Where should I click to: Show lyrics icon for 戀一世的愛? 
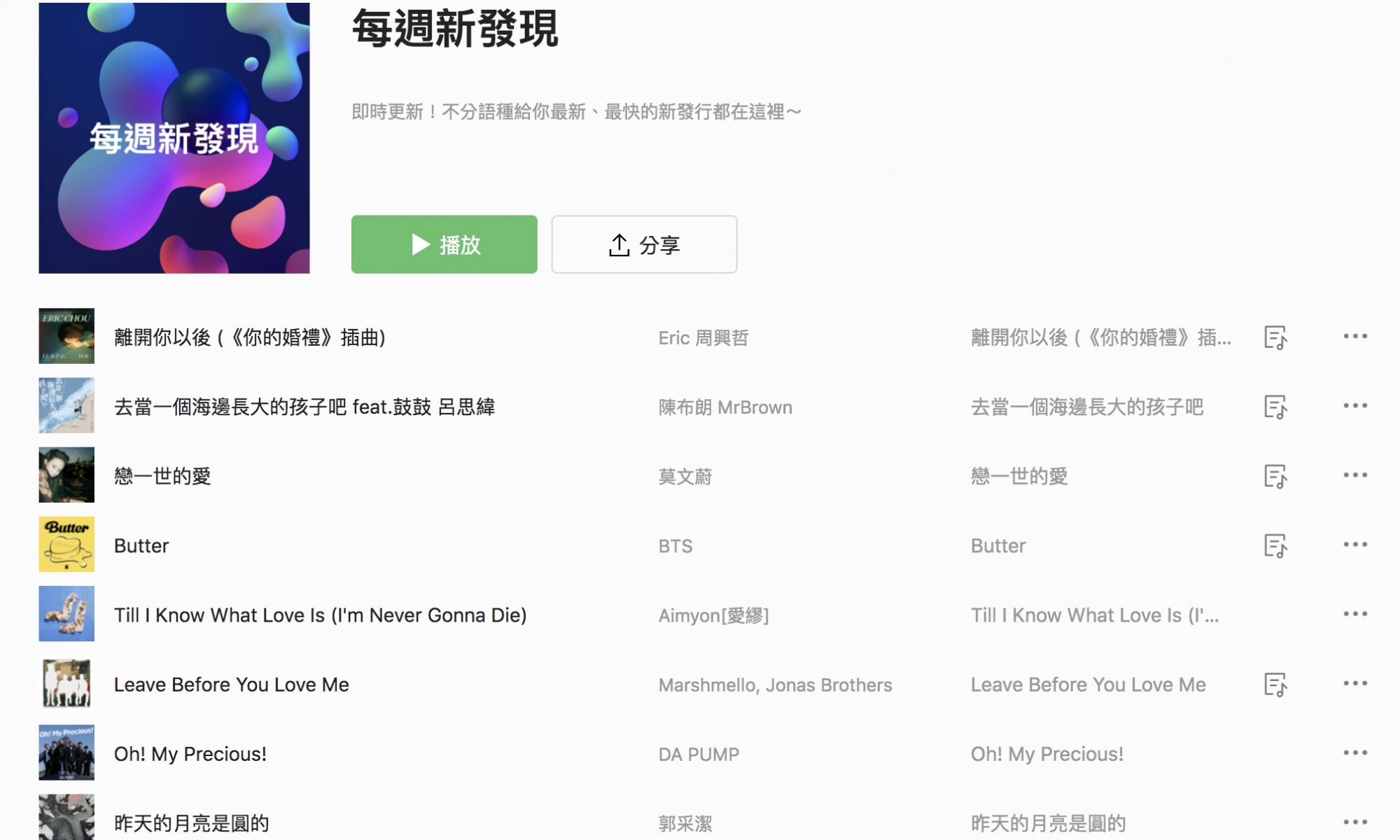click(x=1275, y=476)
